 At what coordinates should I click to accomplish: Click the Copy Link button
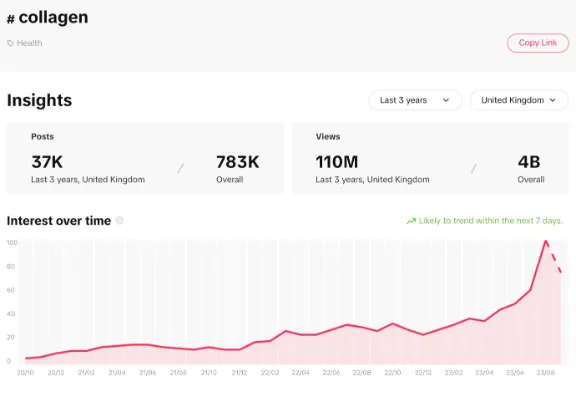(538, 43)
